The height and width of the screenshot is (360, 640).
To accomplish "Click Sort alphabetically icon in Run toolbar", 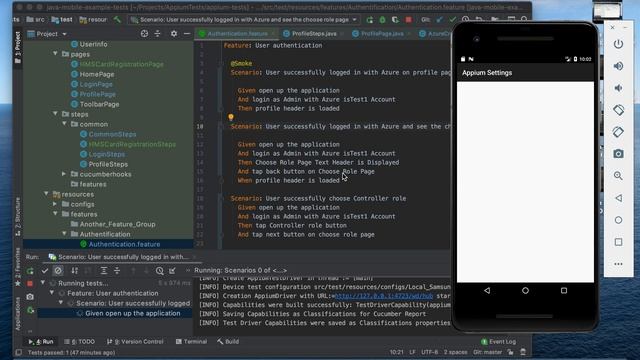I will [x=74, y=271].
